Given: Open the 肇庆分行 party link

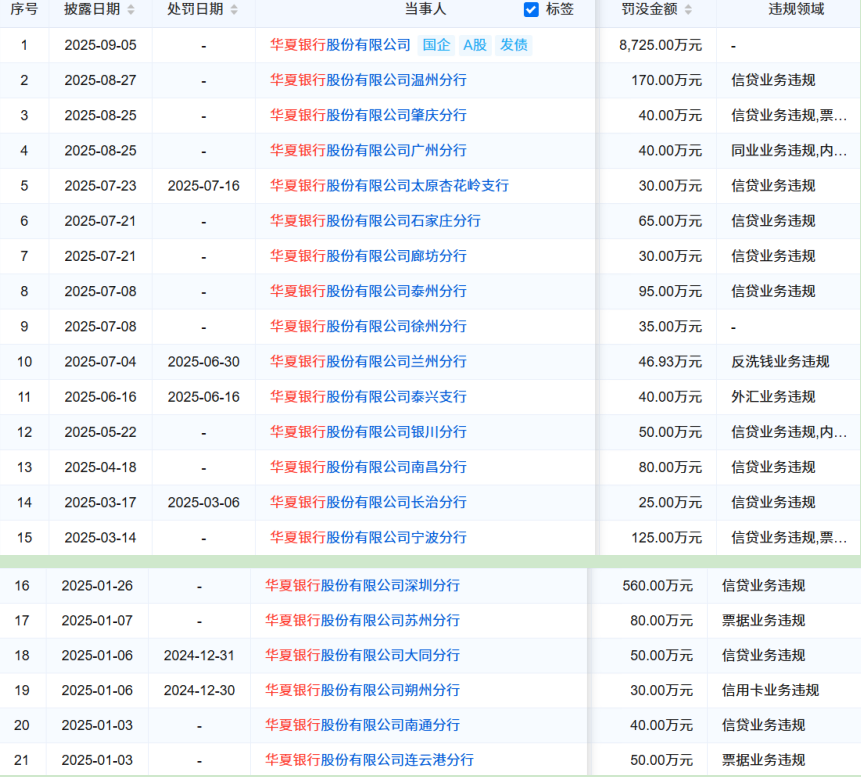Looking at the screenshot, I should point(368,115).
